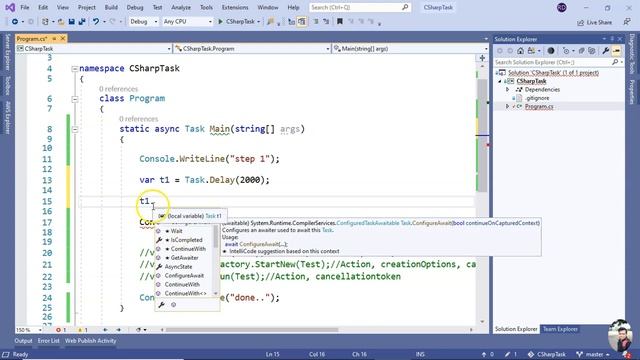The width and height of the screenshot is (640, 360).
Task: Open the 150 % zoom level dropdown
Action: click(x=29, y=330)
